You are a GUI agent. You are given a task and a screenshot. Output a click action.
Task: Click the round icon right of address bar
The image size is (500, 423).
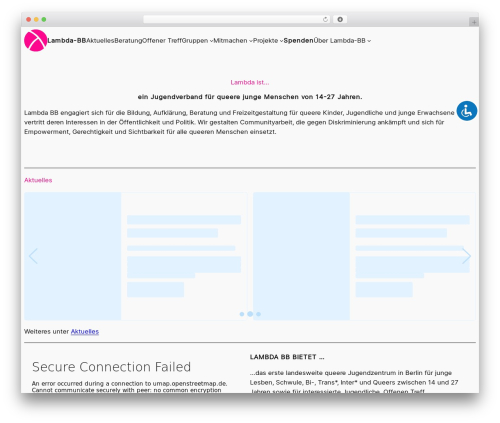[340, 20]
